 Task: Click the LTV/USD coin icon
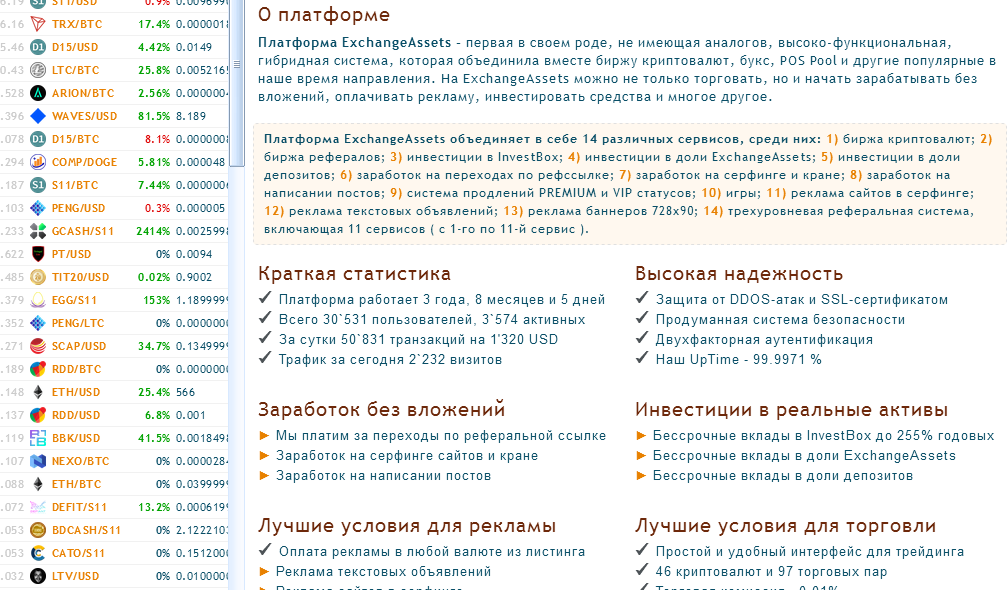coord(38,576)
